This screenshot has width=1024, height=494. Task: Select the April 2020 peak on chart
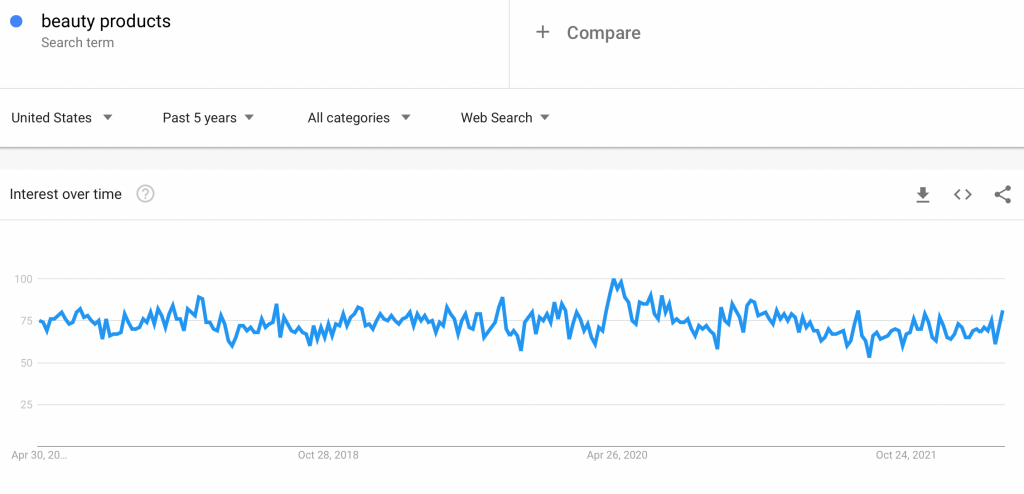[613, 280]
